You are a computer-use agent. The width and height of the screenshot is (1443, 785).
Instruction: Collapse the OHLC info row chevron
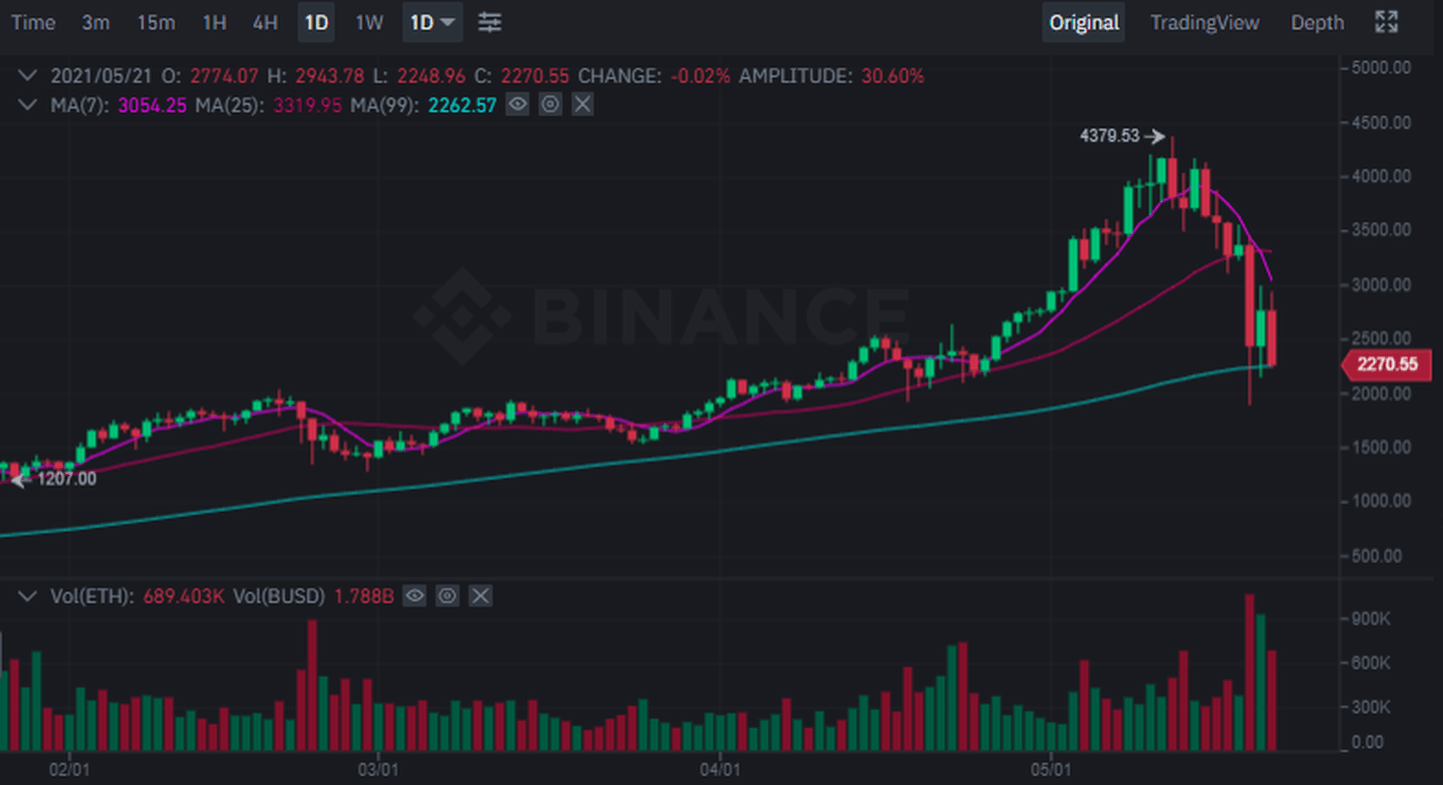pos(28,76)
